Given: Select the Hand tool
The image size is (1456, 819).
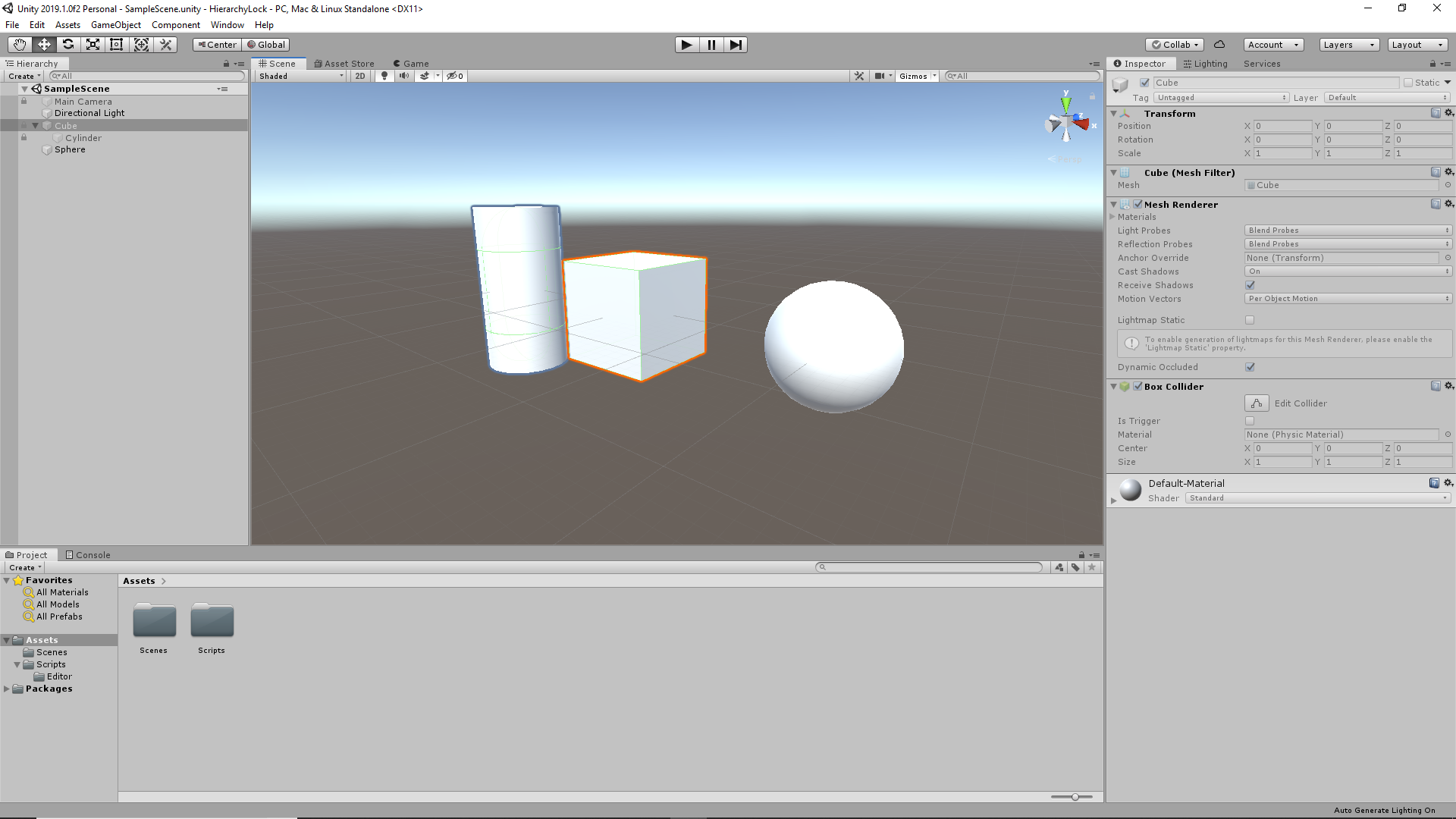Looking at the screenshot, I should click(20, 45).
